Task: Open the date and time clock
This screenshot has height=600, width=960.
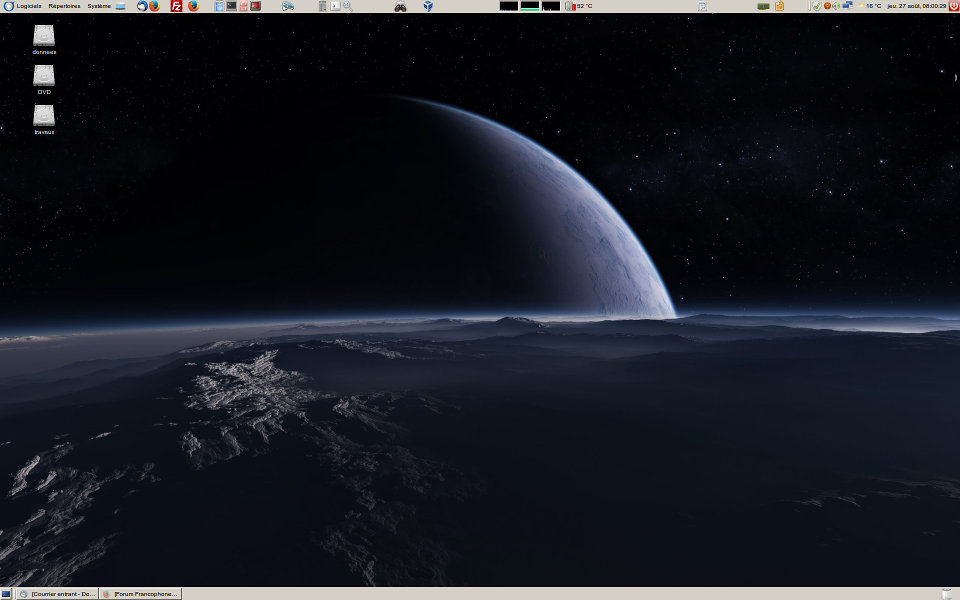Action: click(x=917, y=6)
